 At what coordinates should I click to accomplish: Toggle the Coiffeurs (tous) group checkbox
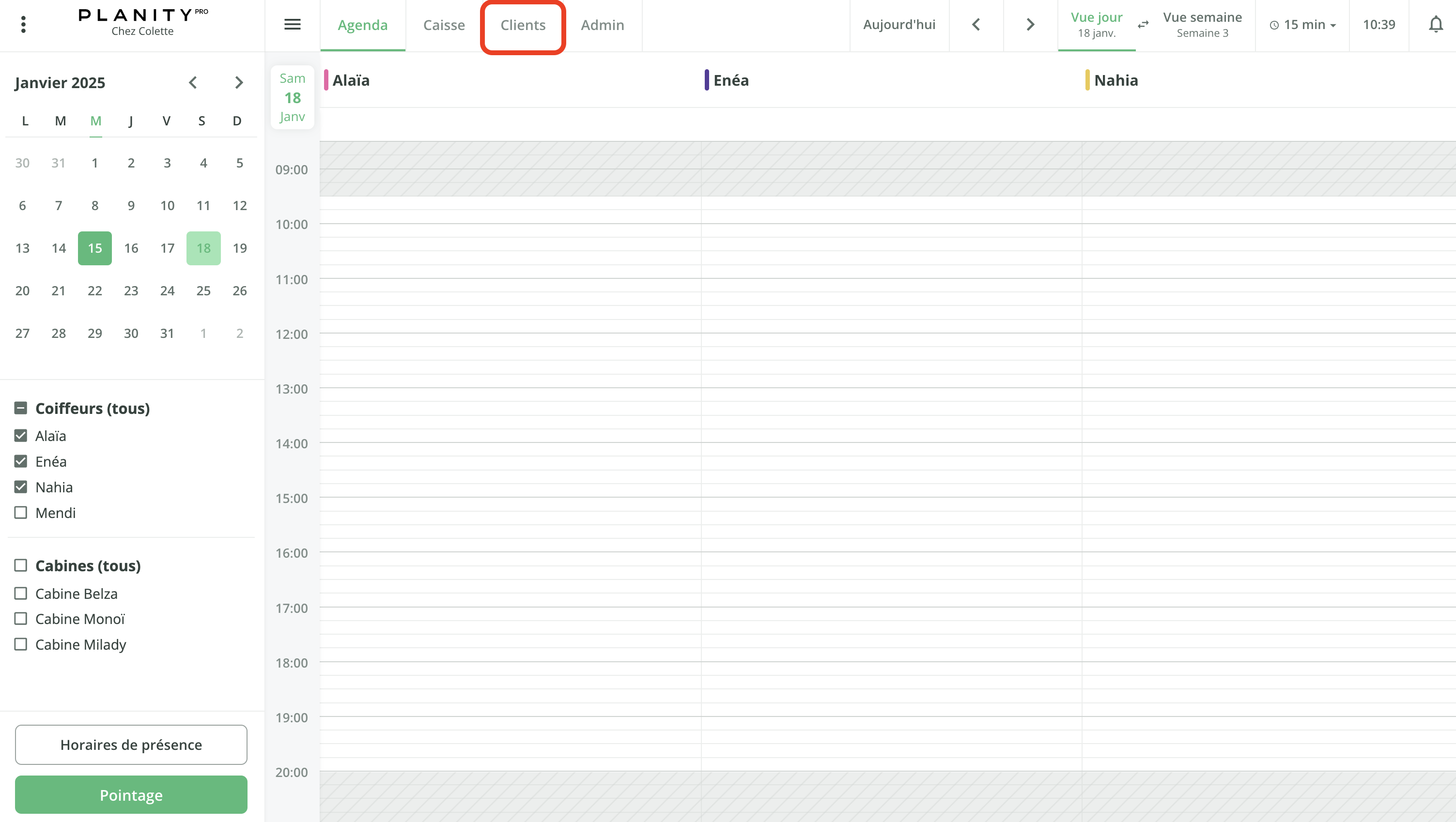coord(21,408)
